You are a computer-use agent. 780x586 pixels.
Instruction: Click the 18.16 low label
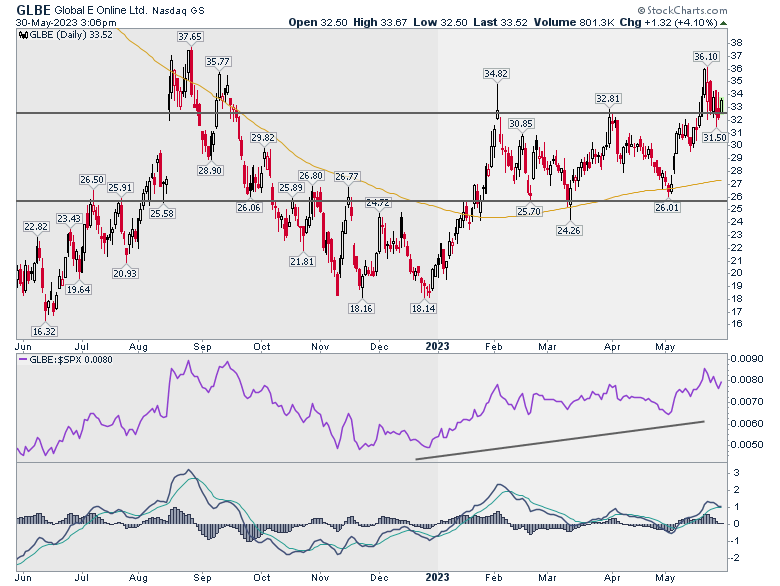[361, 308]
